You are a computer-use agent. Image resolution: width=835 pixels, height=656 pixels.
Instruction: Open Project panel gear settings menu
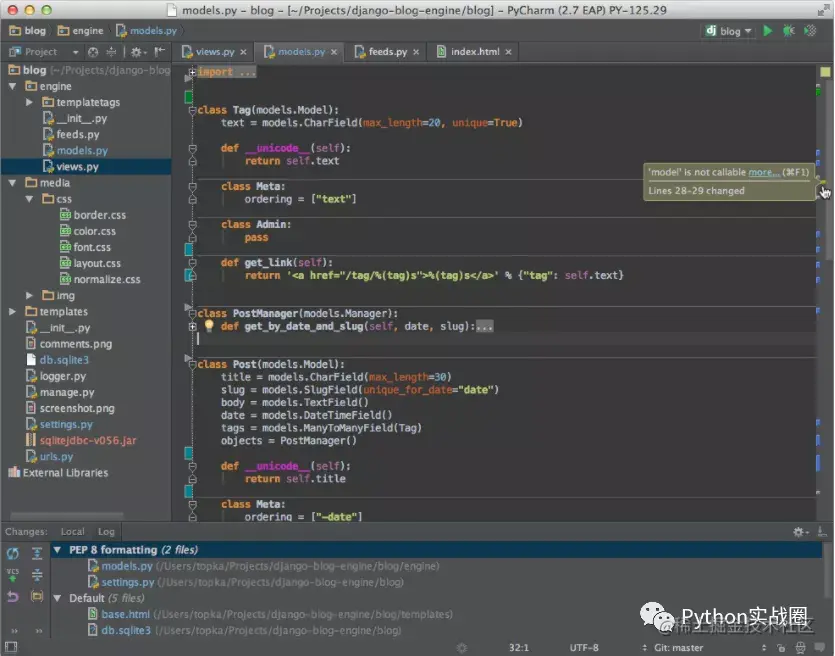click(138, 52)
